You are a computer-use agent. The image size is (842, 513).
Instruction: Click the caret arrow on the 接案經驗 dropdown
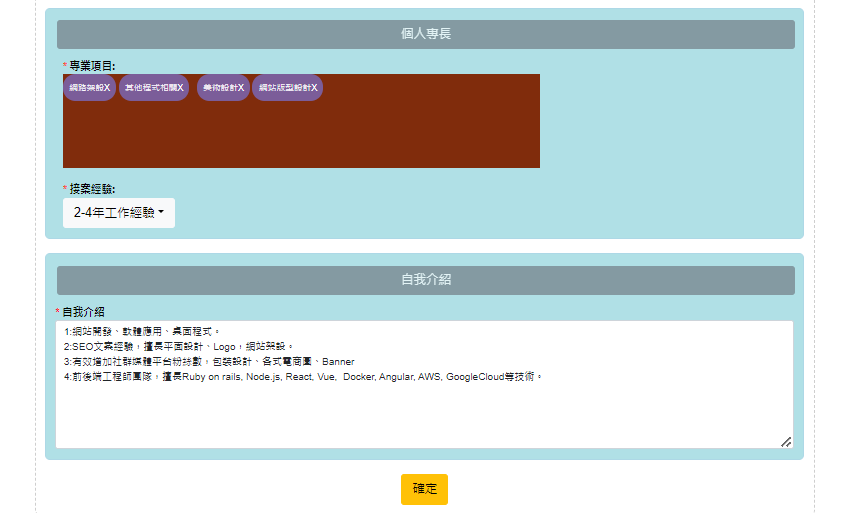click(x=161, y=213)
